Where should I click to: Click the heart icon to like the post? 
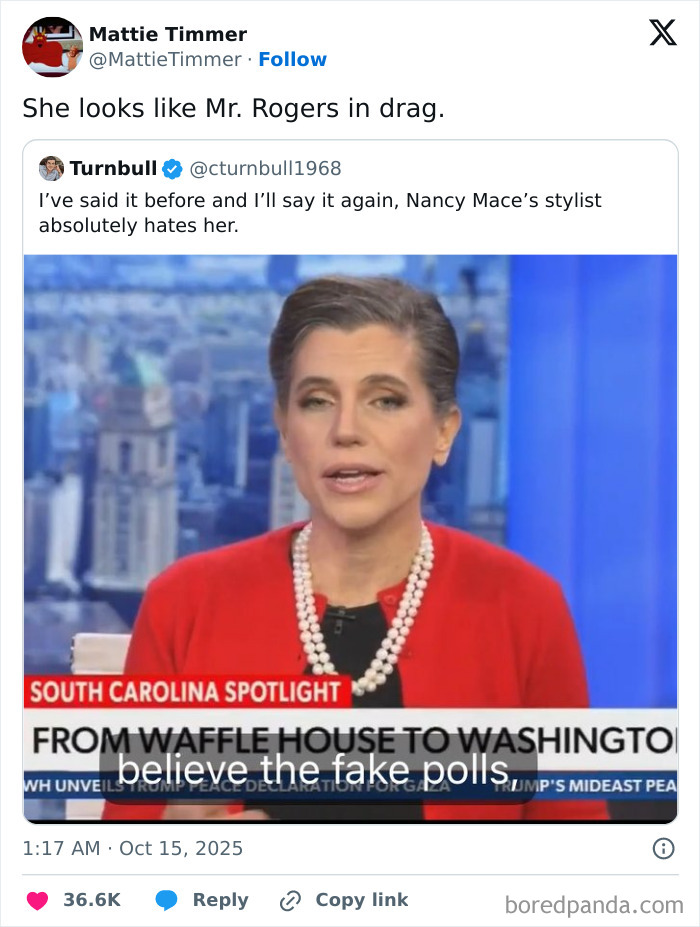[37, 899]
